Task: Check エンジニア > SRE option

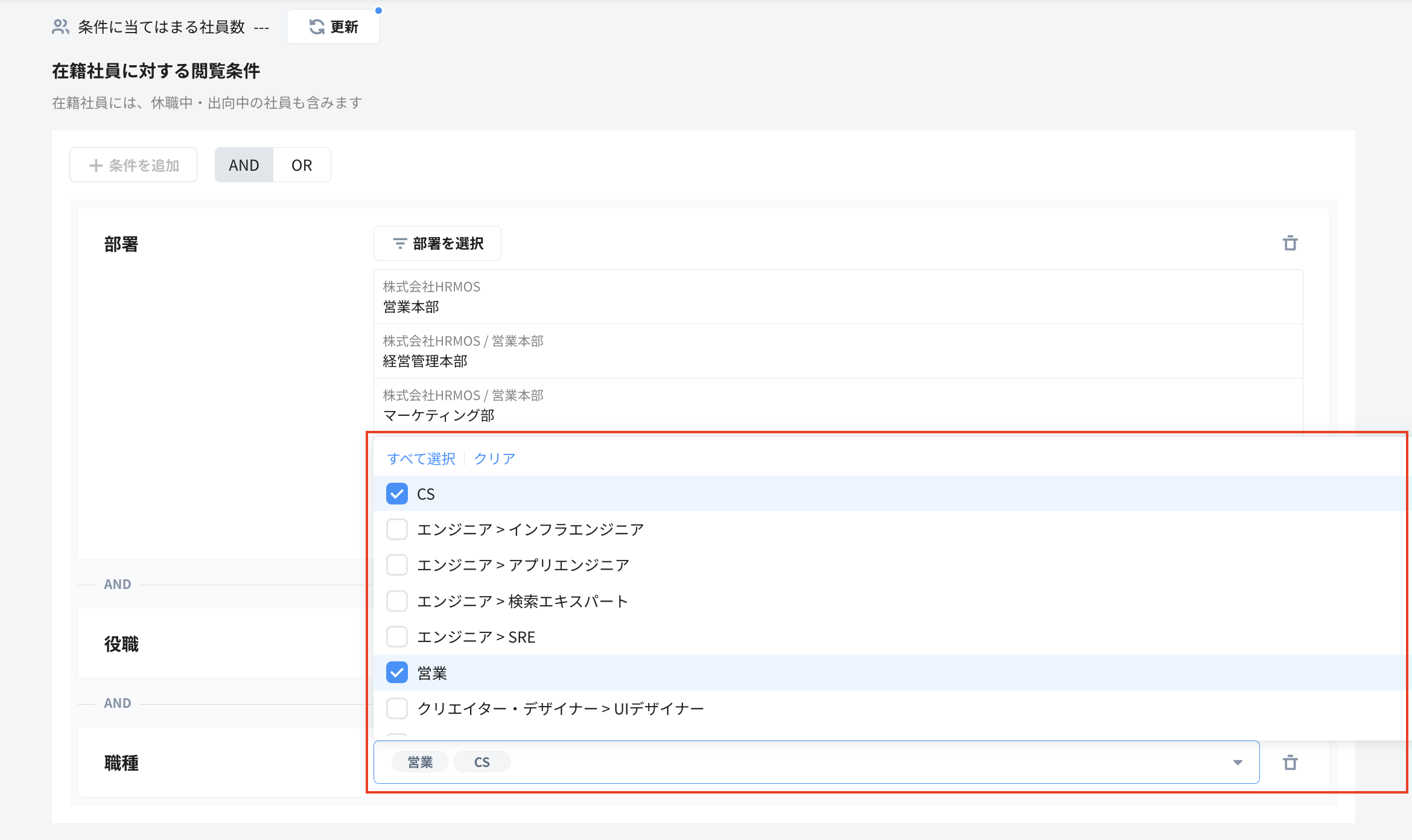Action: [397, 637]
